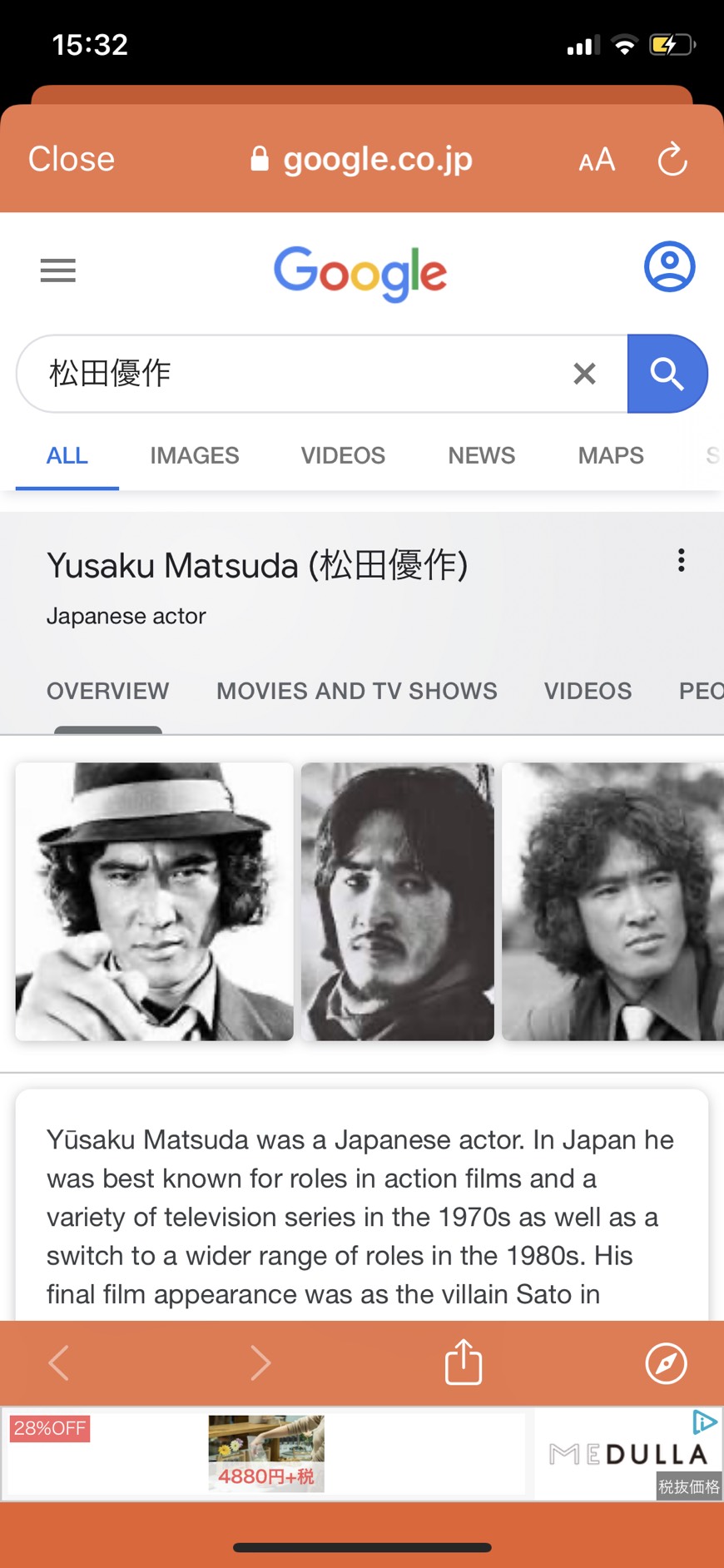
Task: Select the MOVIES AND TV SHOWS tab
Action: tap(357, 691)
